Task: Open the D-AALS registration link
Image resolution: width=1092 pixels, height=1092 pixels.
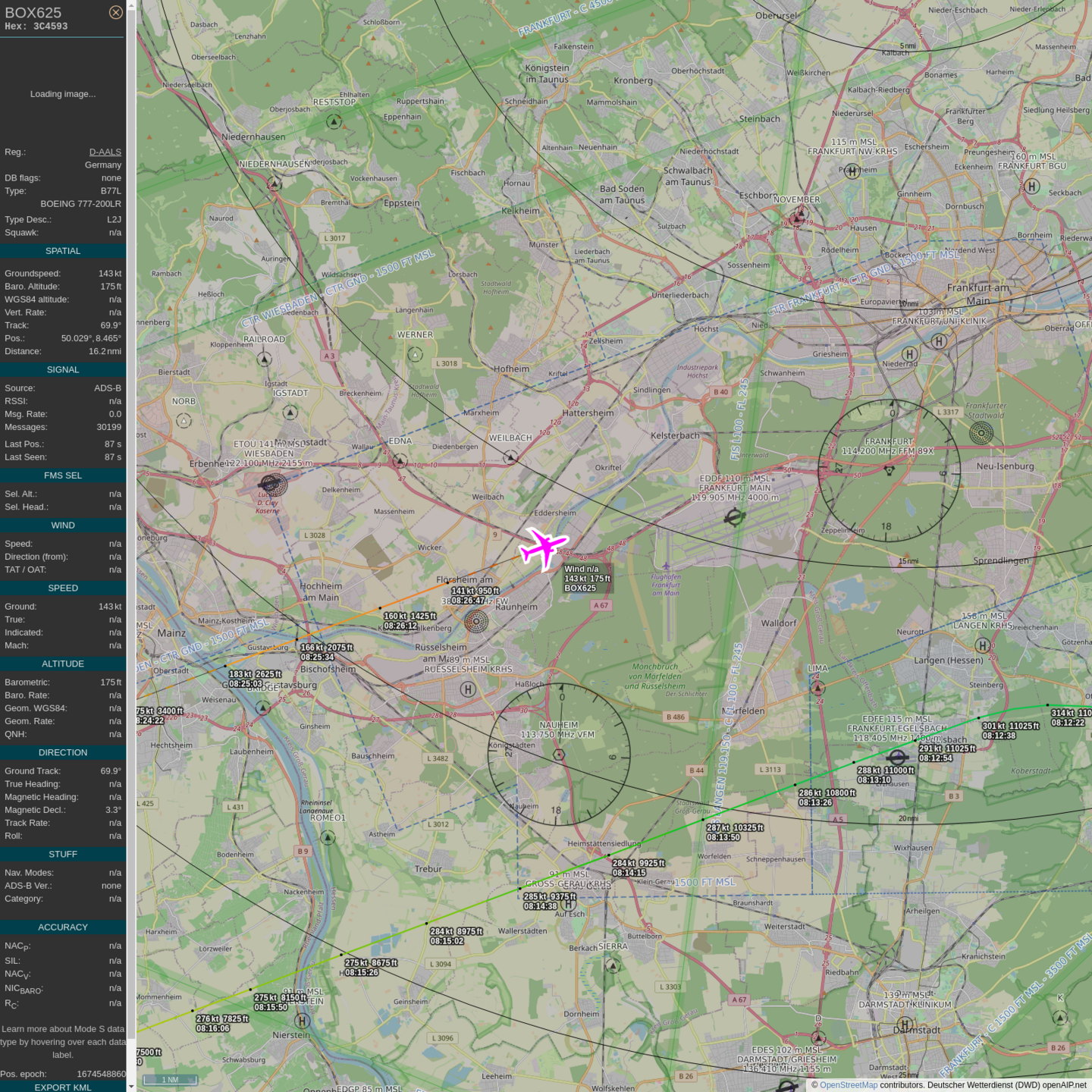Action: click(105, 152)
